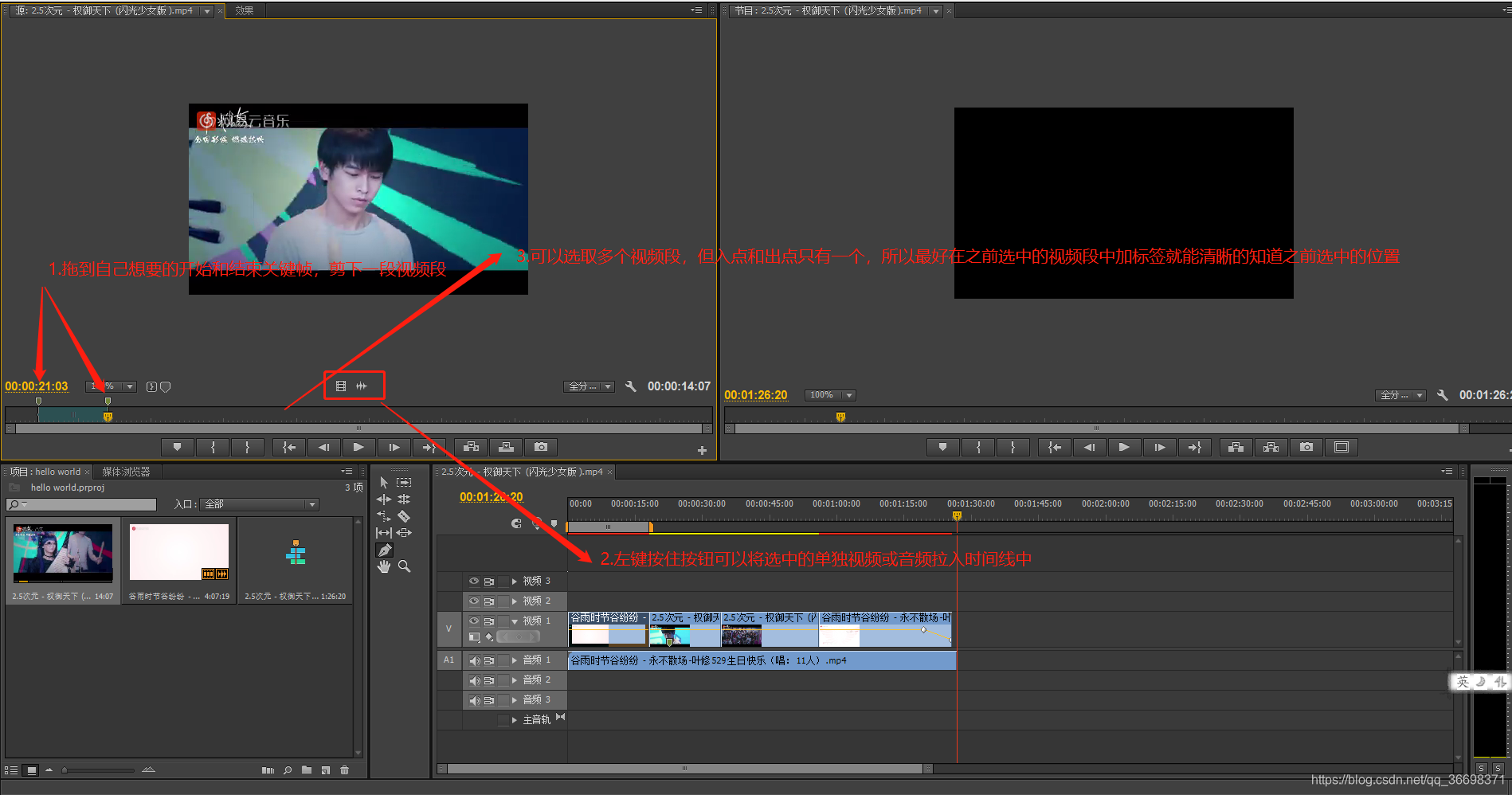This screenshot has width=1512, height=795.
Task: Open source monitor zoom level dropdown
Action: click(111, 386)
